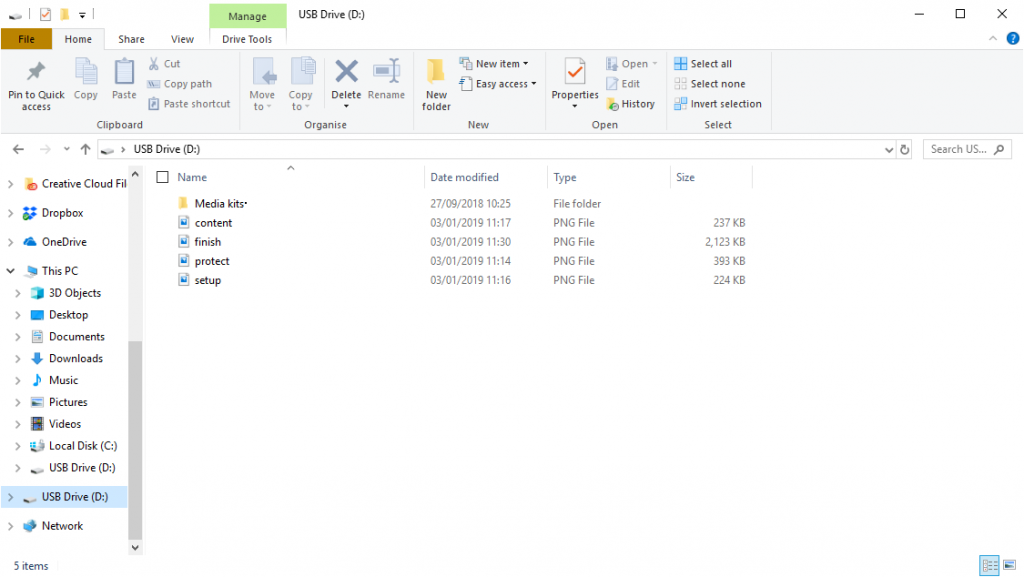Go up one folder level arrow
The height and width of the screenshot is (577, 1024).
tap(85, 149)
